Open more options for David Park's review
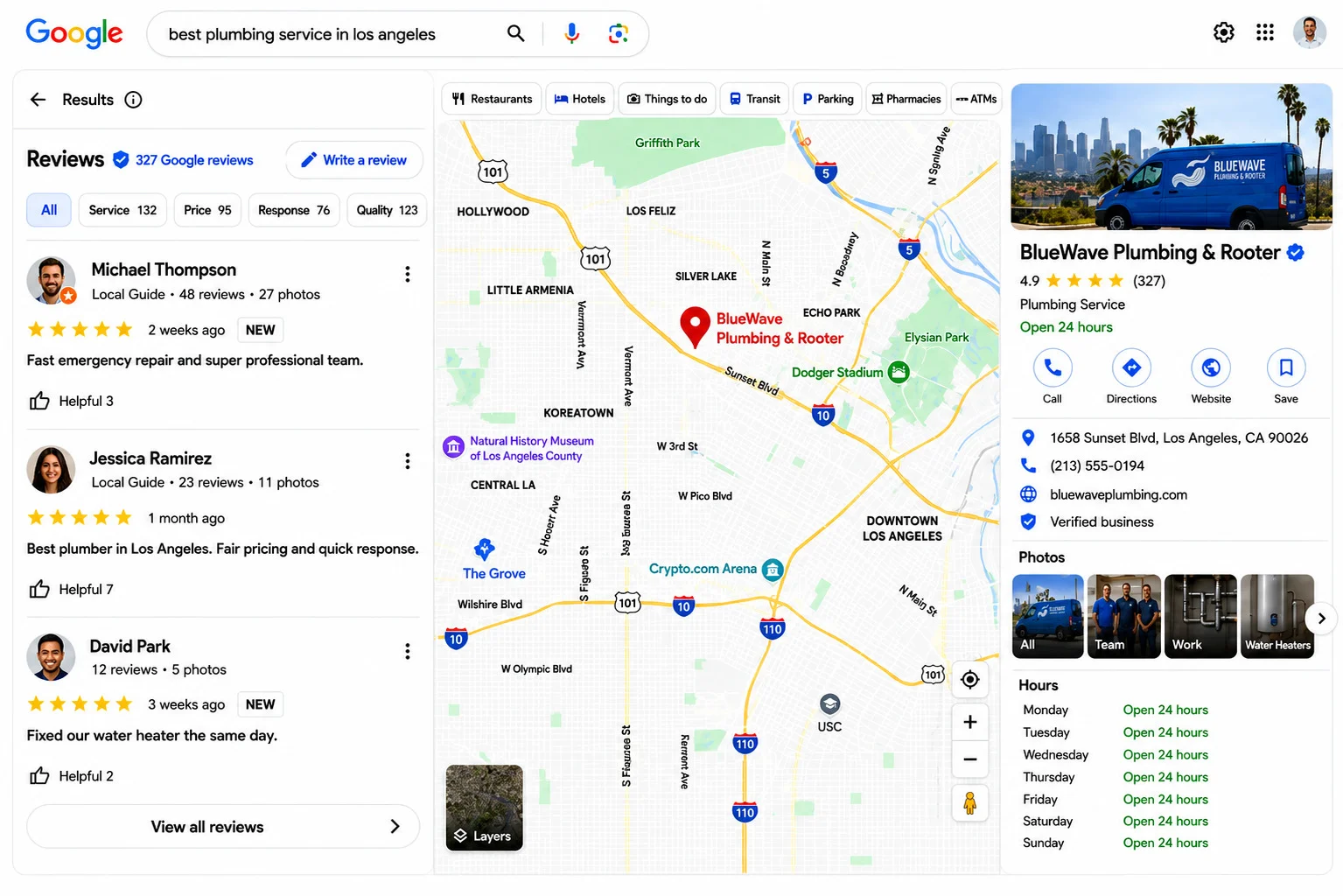This screenshot has height=896, width=1343. tap(408, 651)
